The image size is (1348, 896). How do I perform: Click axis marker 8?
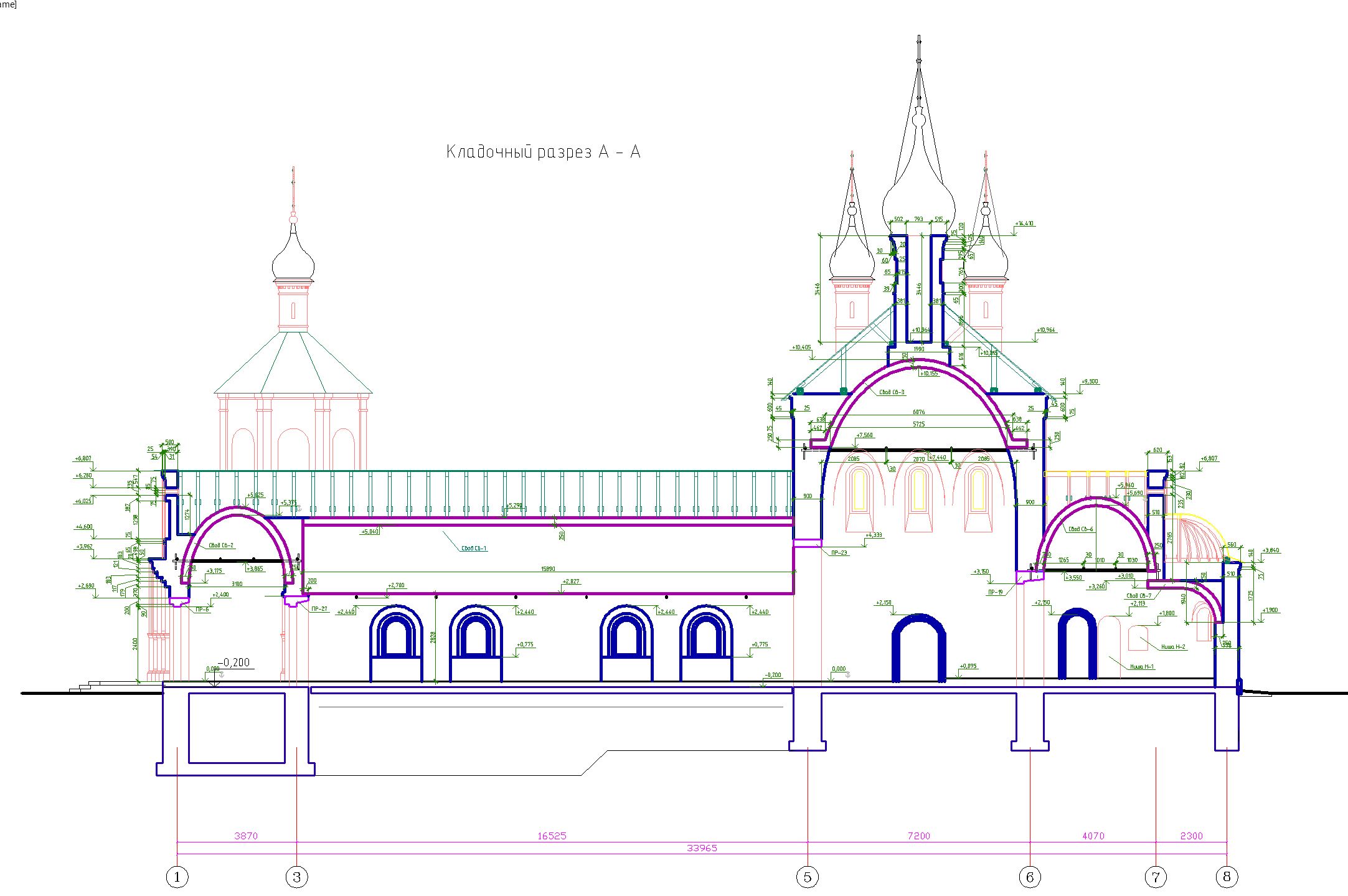pyautogui.click(x=1227, y=877)
